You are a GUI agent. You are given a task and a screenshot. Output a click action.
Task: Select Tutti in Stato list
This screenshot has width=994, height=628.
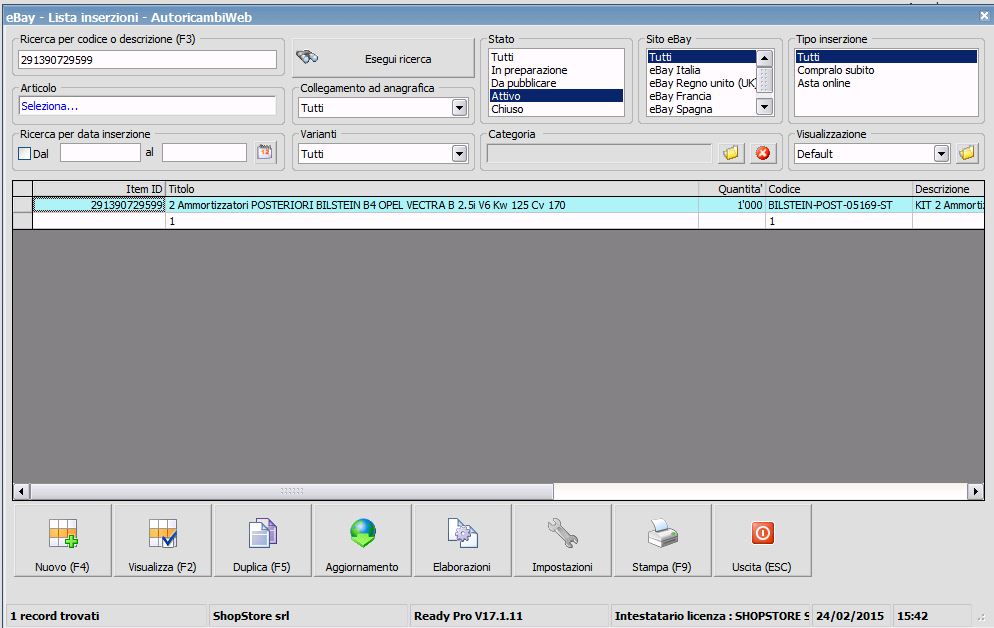coord(556,57)
